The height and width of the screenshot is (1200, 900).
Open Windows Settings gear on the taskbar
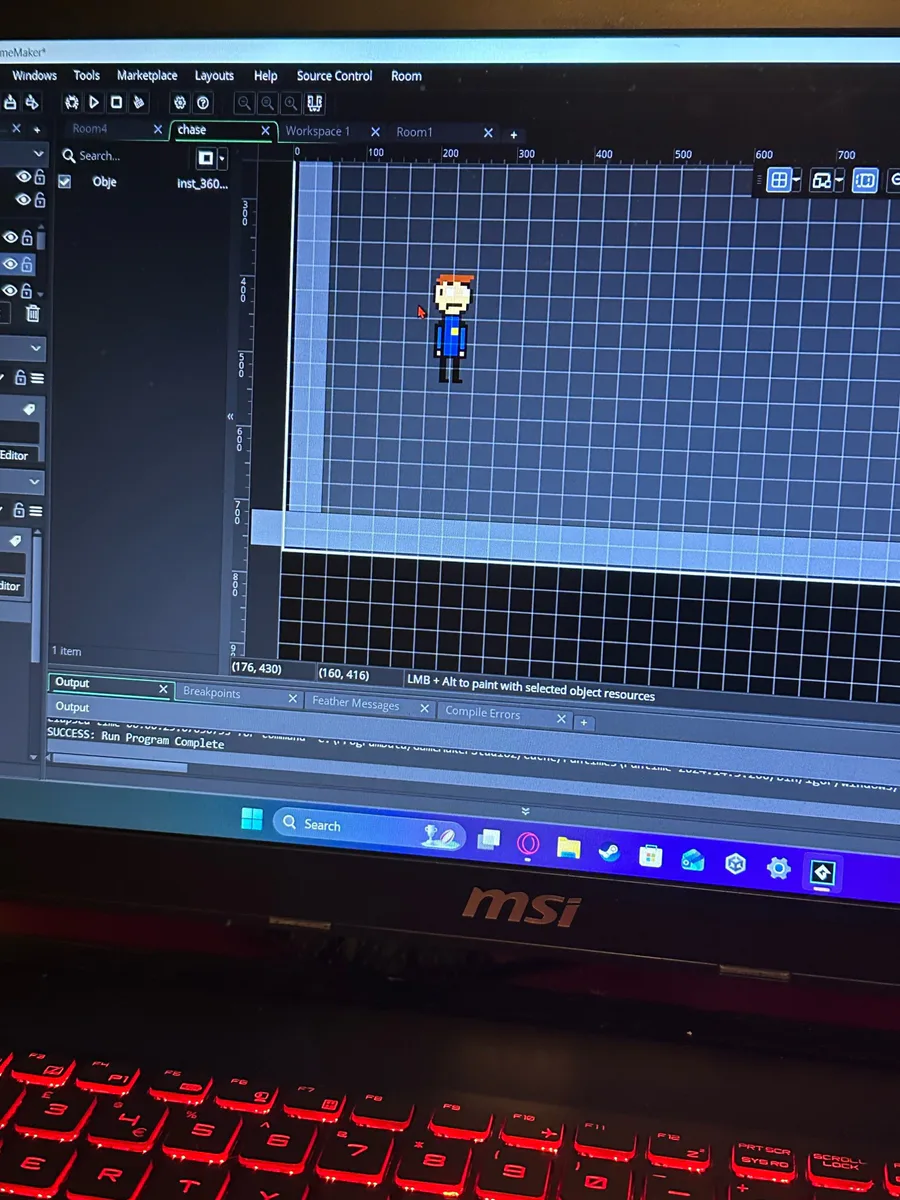tap(778, 868)
